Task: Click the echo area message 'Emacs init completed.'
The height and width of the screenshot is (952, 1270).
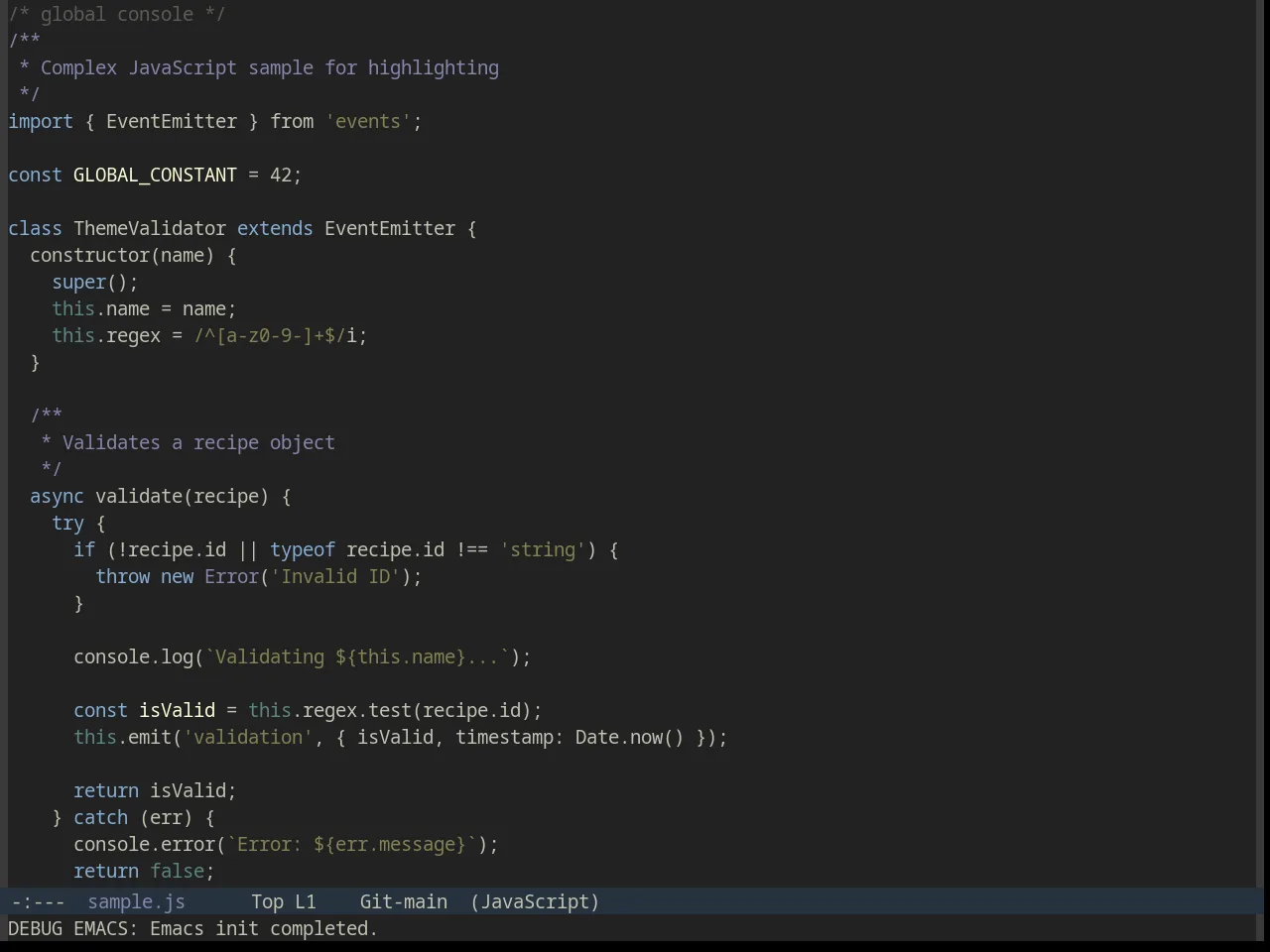Action: point(264,928)
